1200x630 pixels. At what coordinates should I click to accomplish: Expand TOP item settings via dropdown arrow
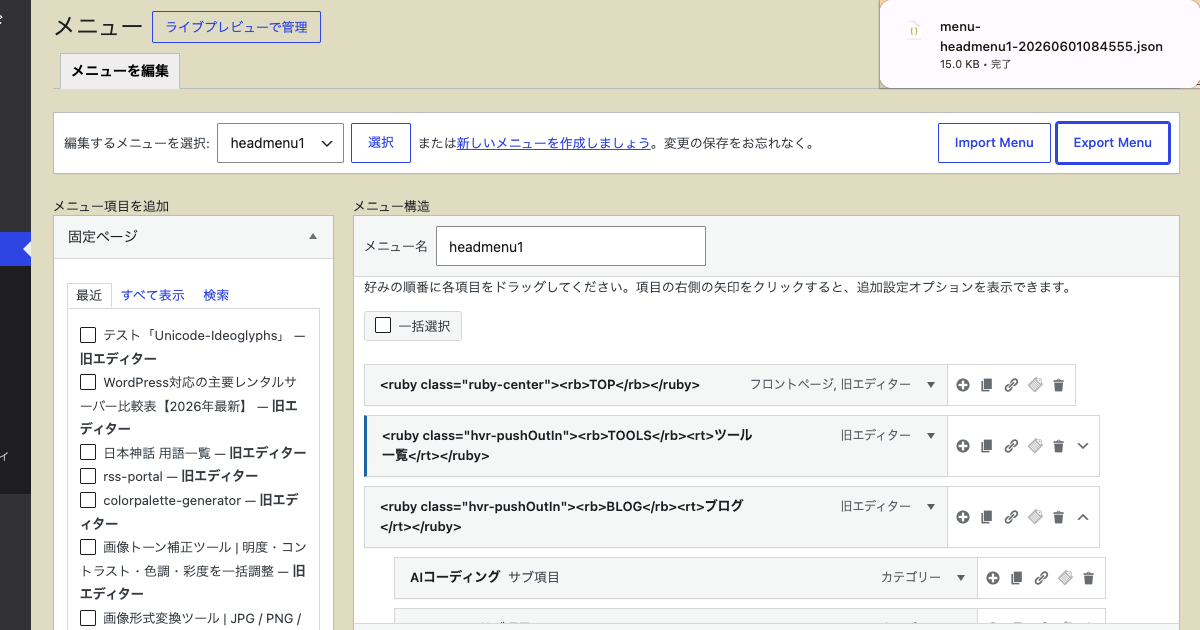931,385
